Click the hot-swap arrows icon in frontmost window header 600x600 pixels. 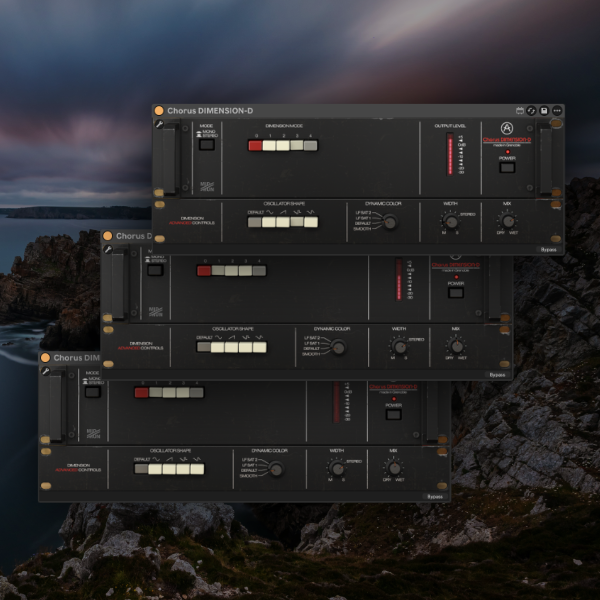click(531, 111)
